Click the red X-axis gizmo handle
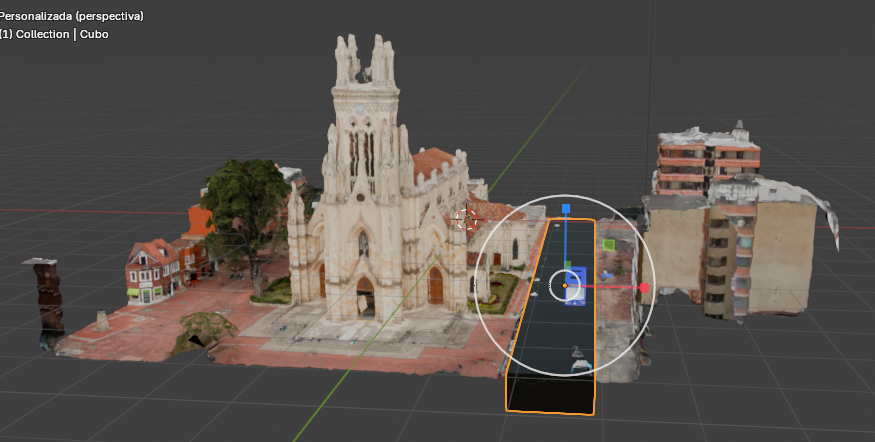Viewport: 875px width, 442px height. (644, 288)
